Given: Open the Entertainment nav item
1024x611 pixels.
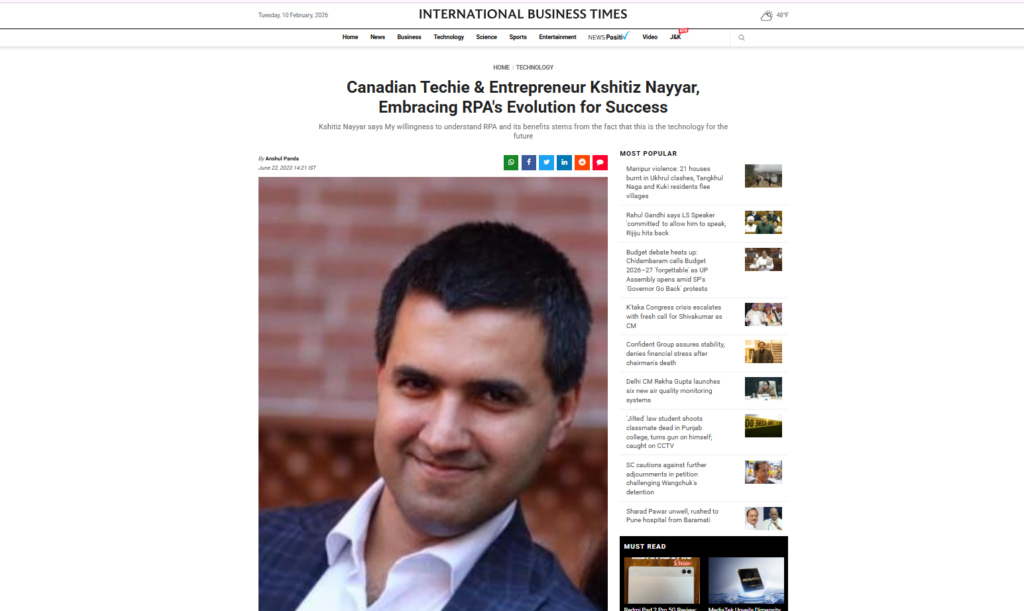Looking at the screenshot, I should (557, 37).
